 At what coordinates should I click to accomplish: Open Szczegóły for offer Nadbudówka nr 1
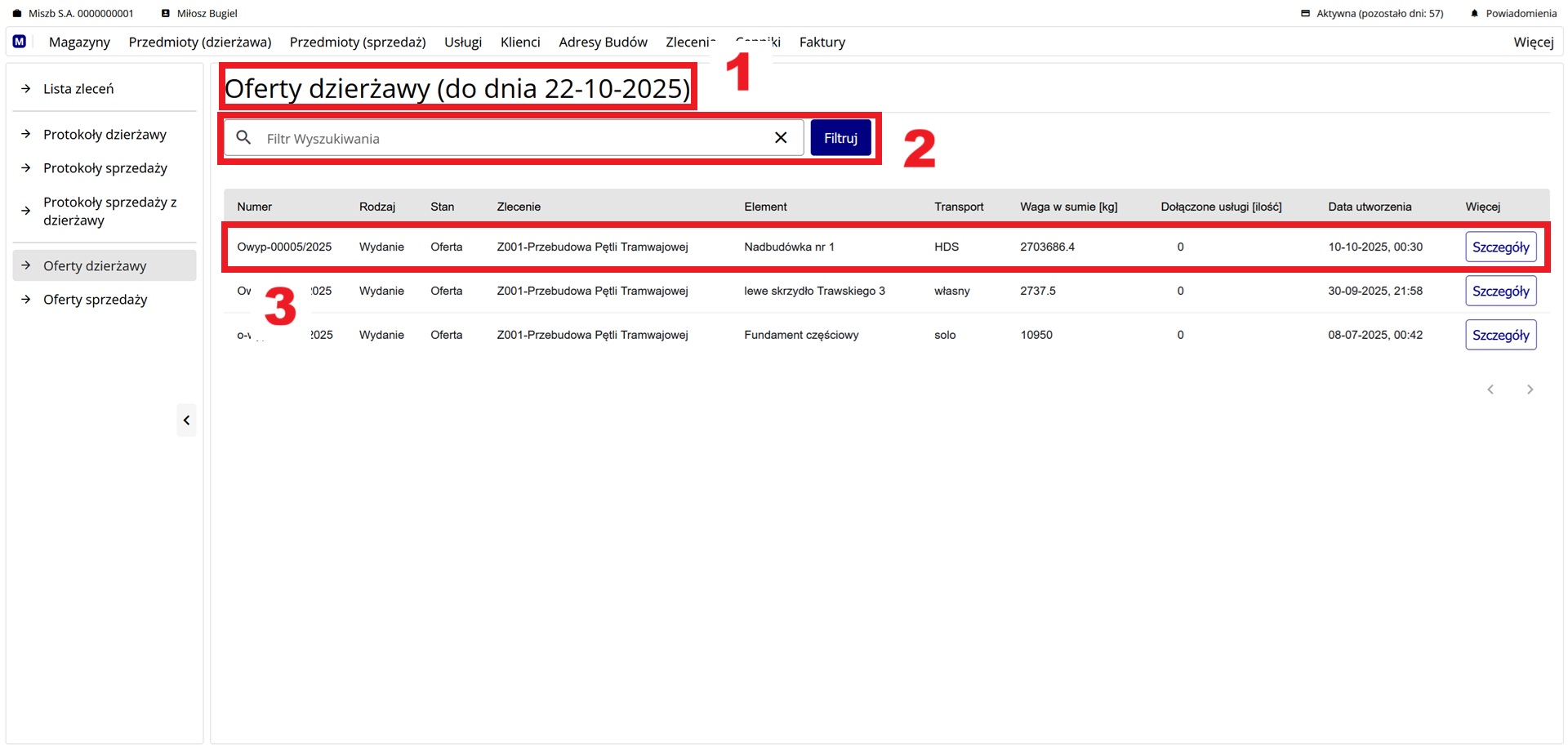(x=1500, y=247)
